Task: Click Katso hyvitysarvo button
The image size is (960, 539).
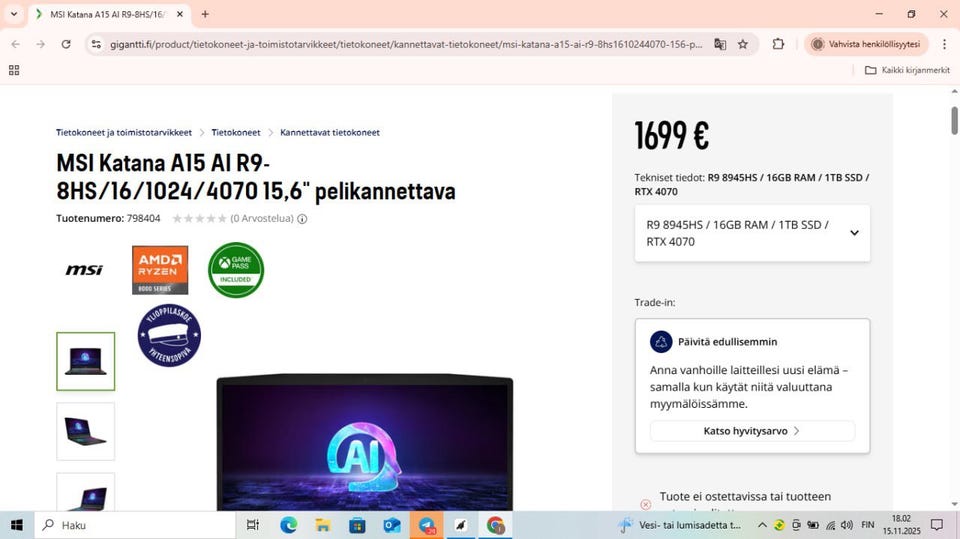Action: pyautogui.click(x=752, y=431)
